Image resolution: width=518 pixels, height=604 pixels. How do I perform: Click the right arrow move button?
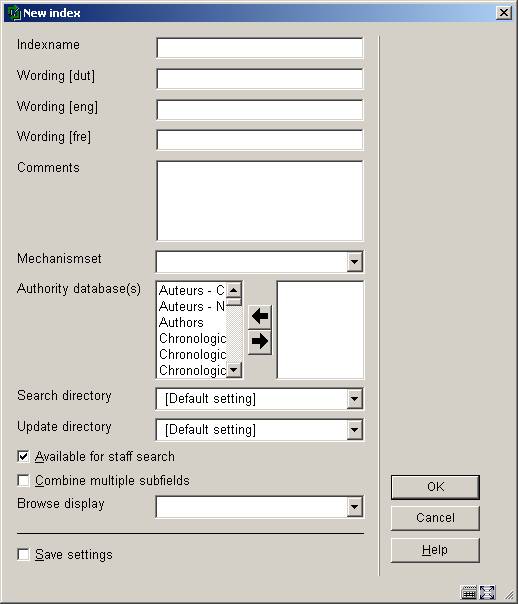(x=260, y=341)
